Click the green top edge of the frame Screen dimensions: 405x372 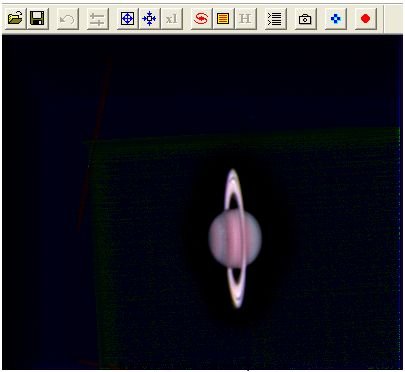pyautogui.click(x=242, y=136)
